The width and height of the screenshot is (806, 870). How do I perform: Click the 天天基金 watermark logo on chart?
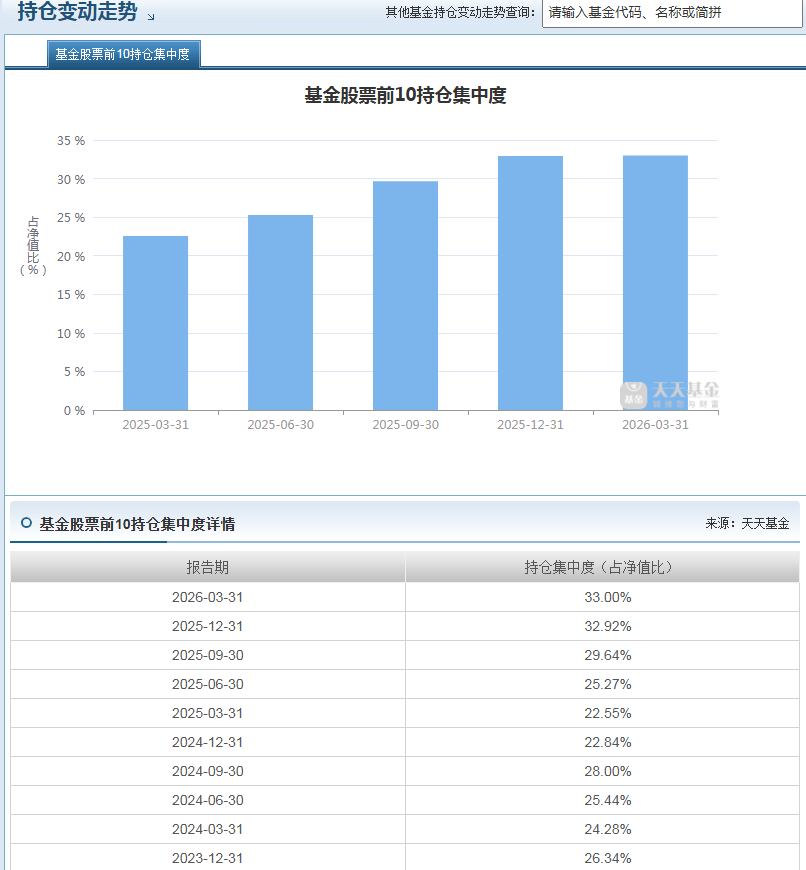tap(669, 395)
